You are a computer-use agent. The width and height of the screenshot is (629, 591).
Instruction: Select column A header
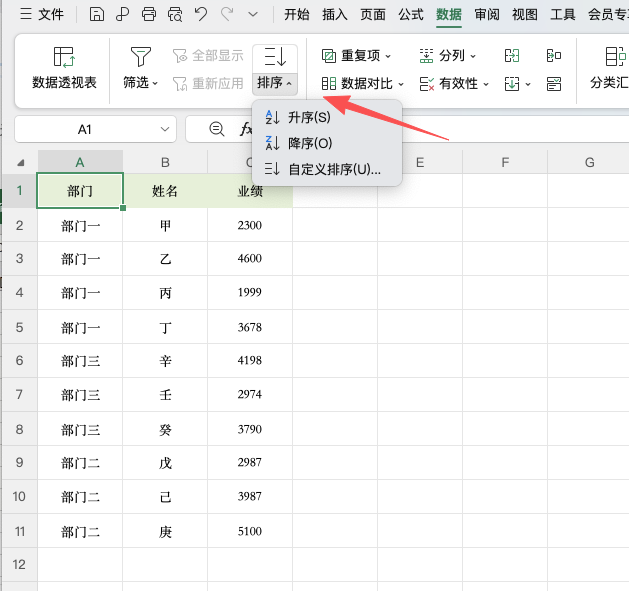80,162
